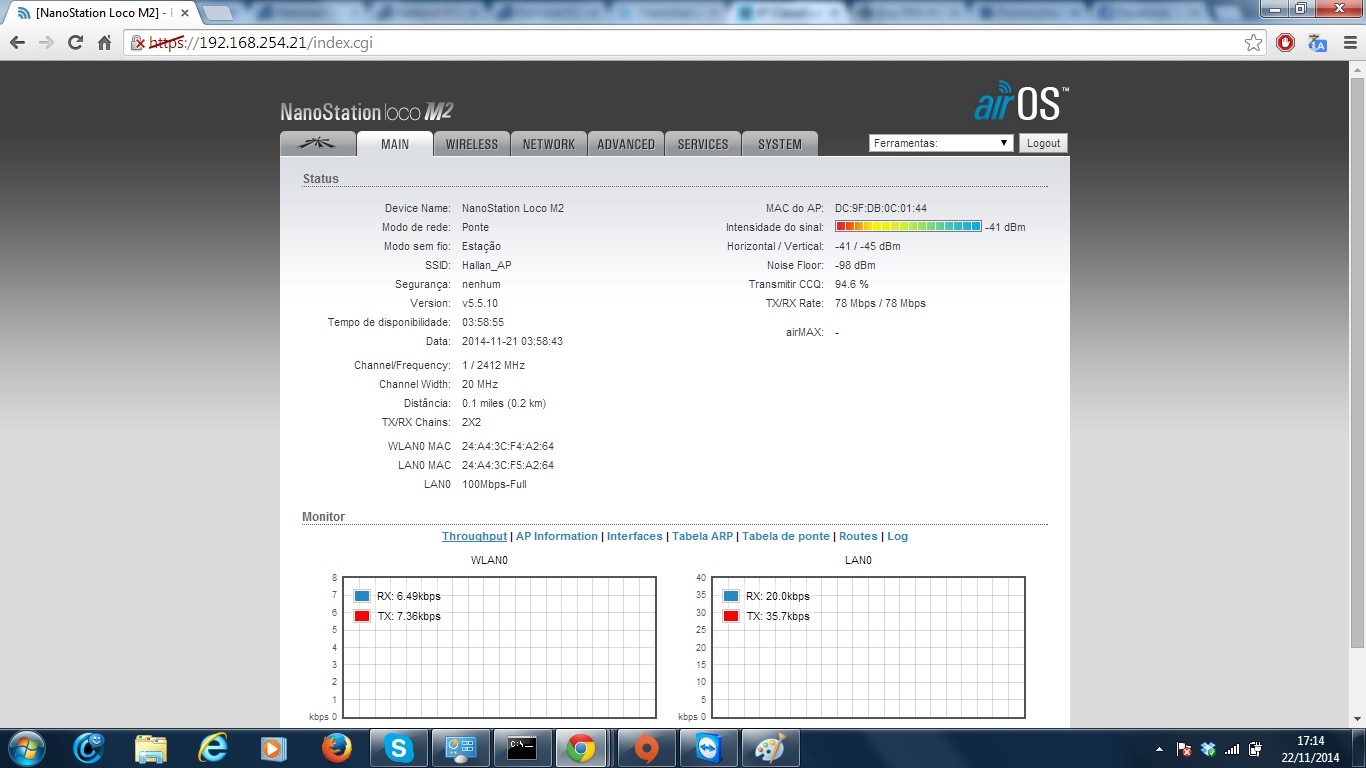
Task: Click the uptime value 03:58:55
Action: (483, 322)
